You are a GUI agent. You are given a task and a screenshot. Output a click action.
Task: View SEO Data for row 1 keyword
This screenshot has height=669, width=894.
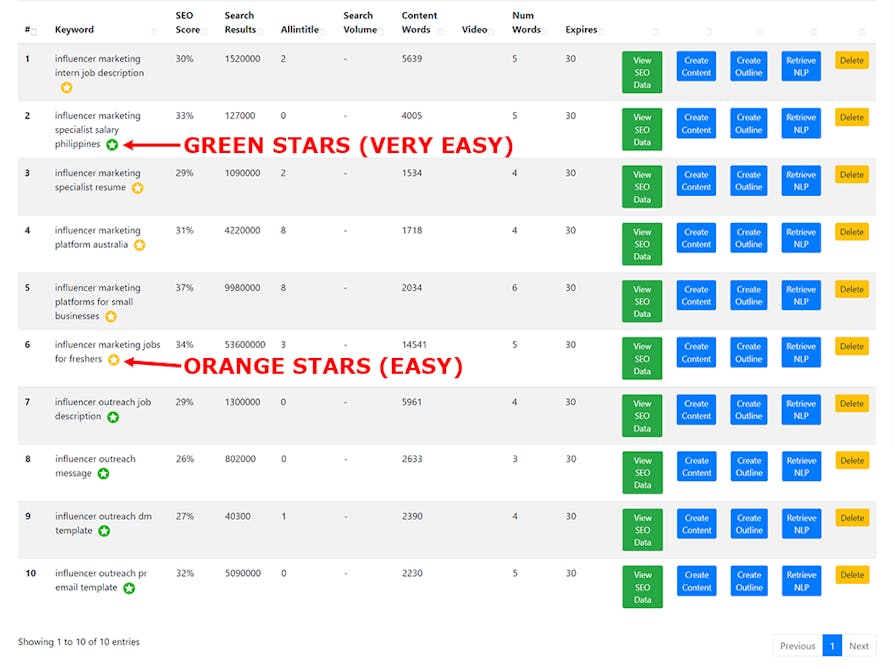tap(642, 72)
